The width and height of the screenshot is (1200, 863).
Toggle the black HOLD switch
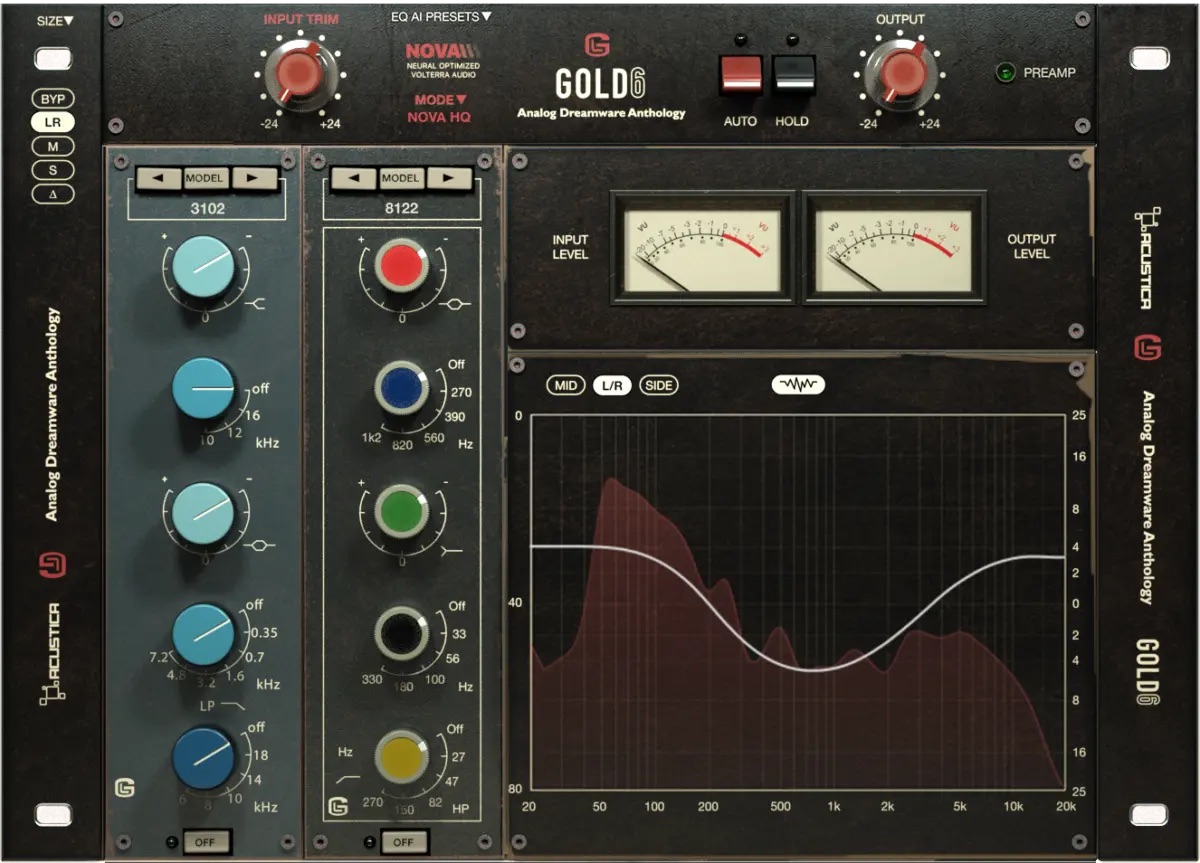(794, 75)
